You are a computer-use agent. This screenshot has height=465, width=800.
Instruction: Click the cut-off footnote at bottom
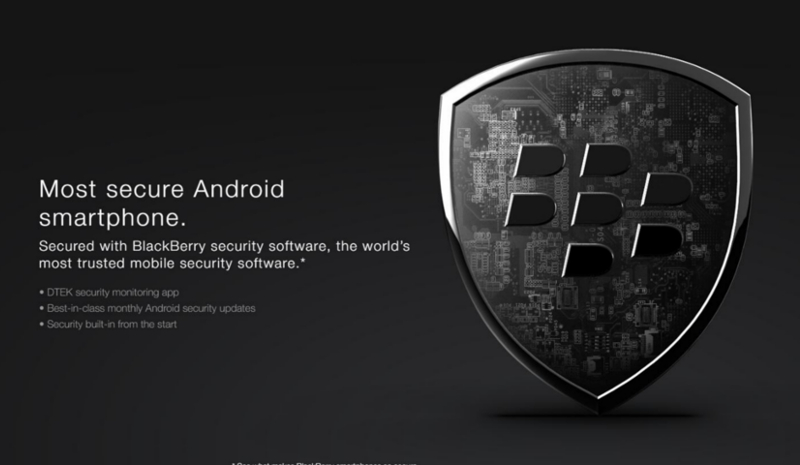pos(324,463)
